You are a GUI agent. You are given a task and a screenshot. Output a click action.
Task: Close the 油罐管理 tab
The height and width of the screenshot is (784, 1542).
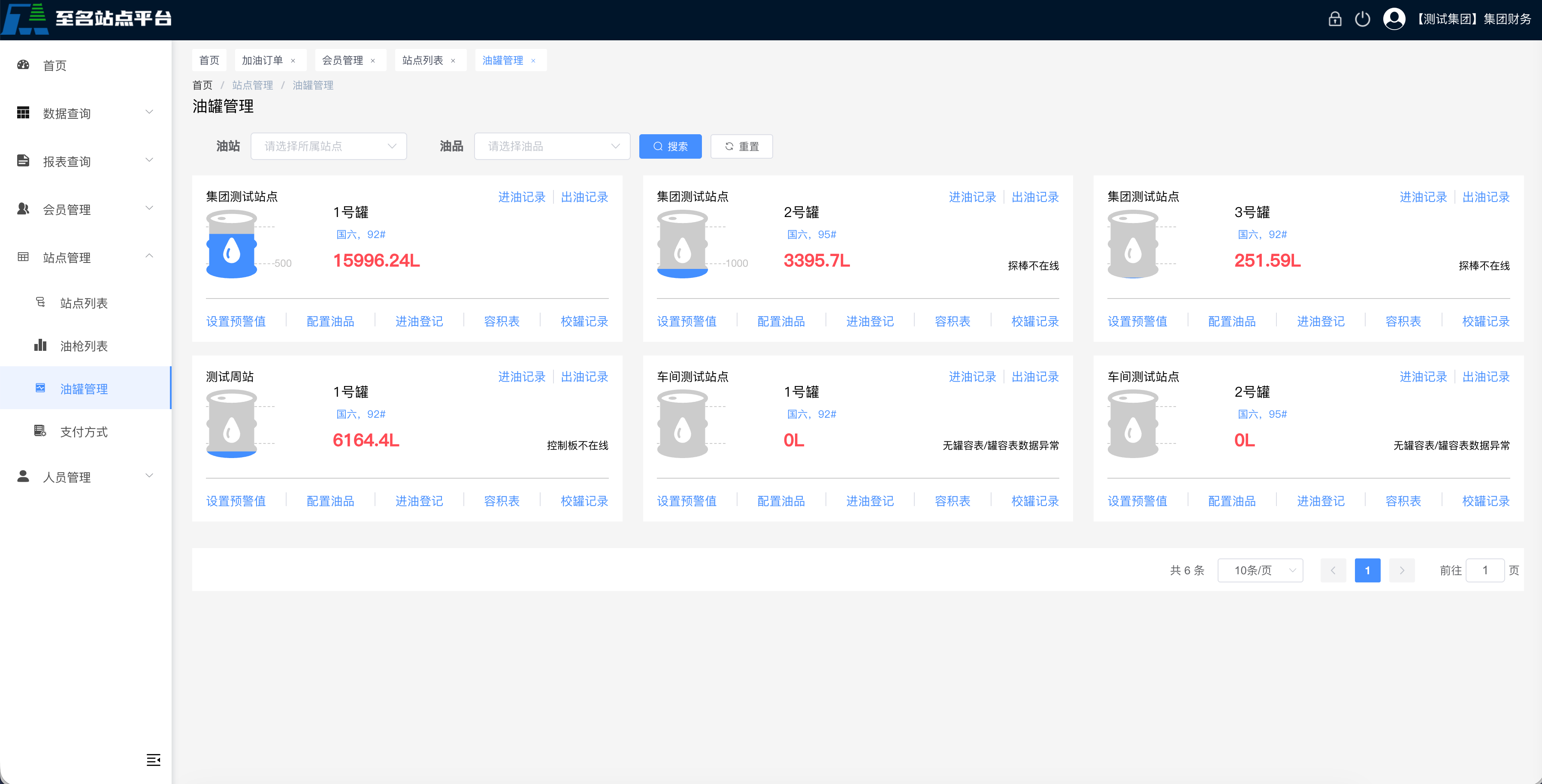tap(533, 60)
